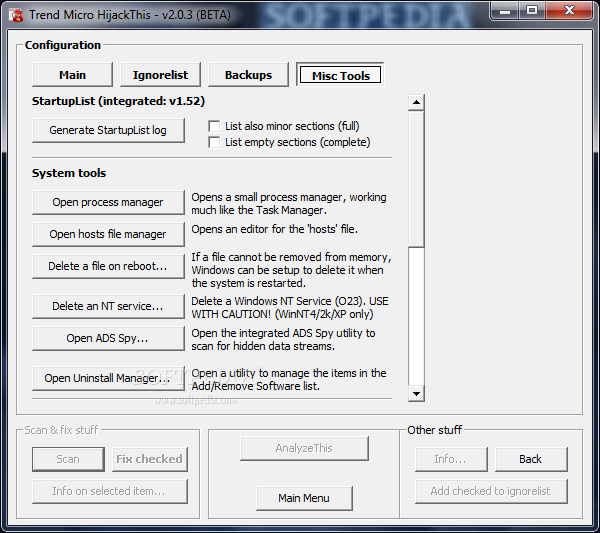Image resolution: width=600 pixels, height=533 pixels.
Task: Select the Misc Tools tab
Action: tap(340, 75)
